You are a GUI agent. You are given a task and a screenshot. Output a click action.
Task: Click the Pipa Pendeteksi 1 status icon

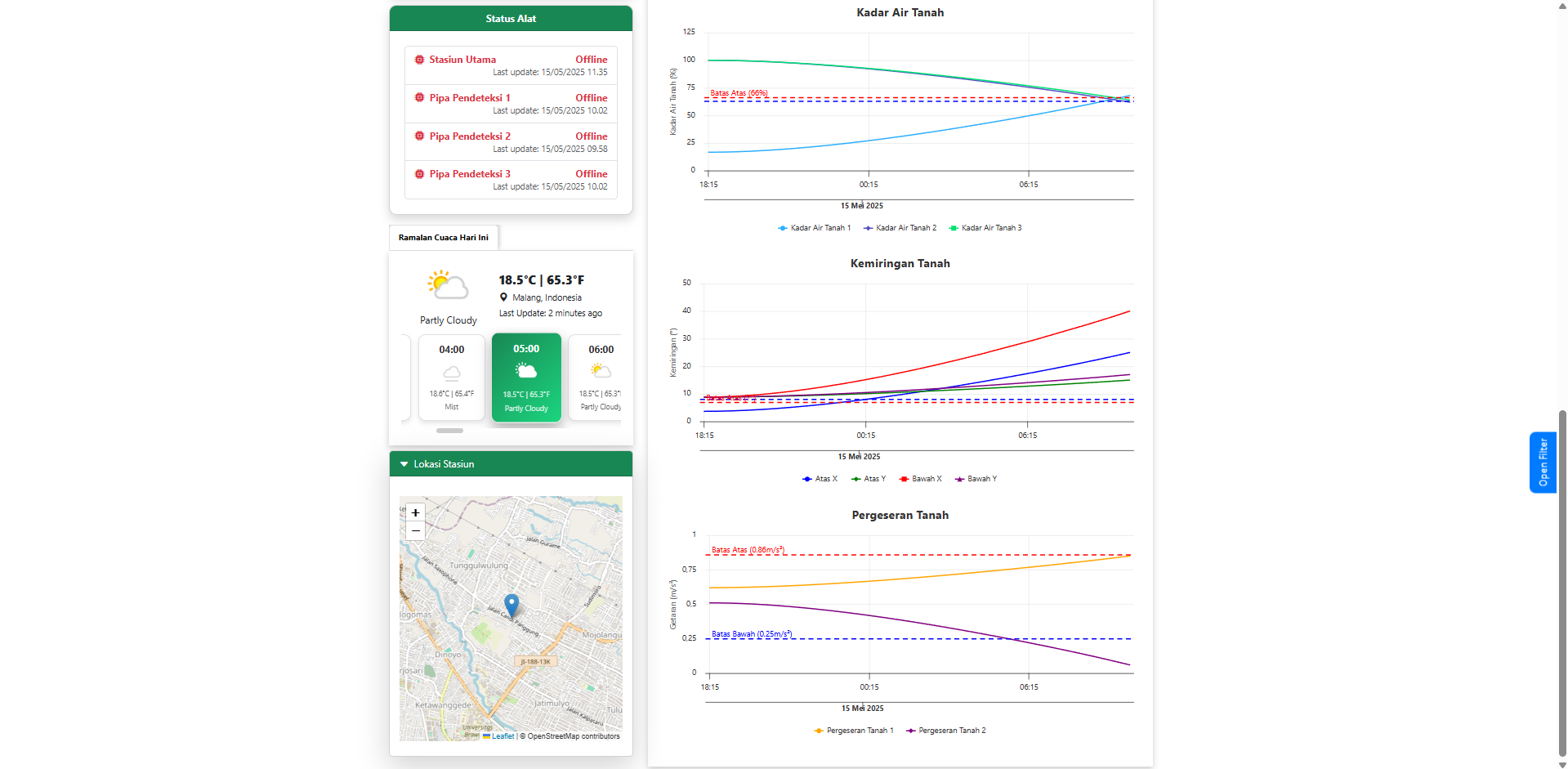pyautogui.click(x=419, y=98)
